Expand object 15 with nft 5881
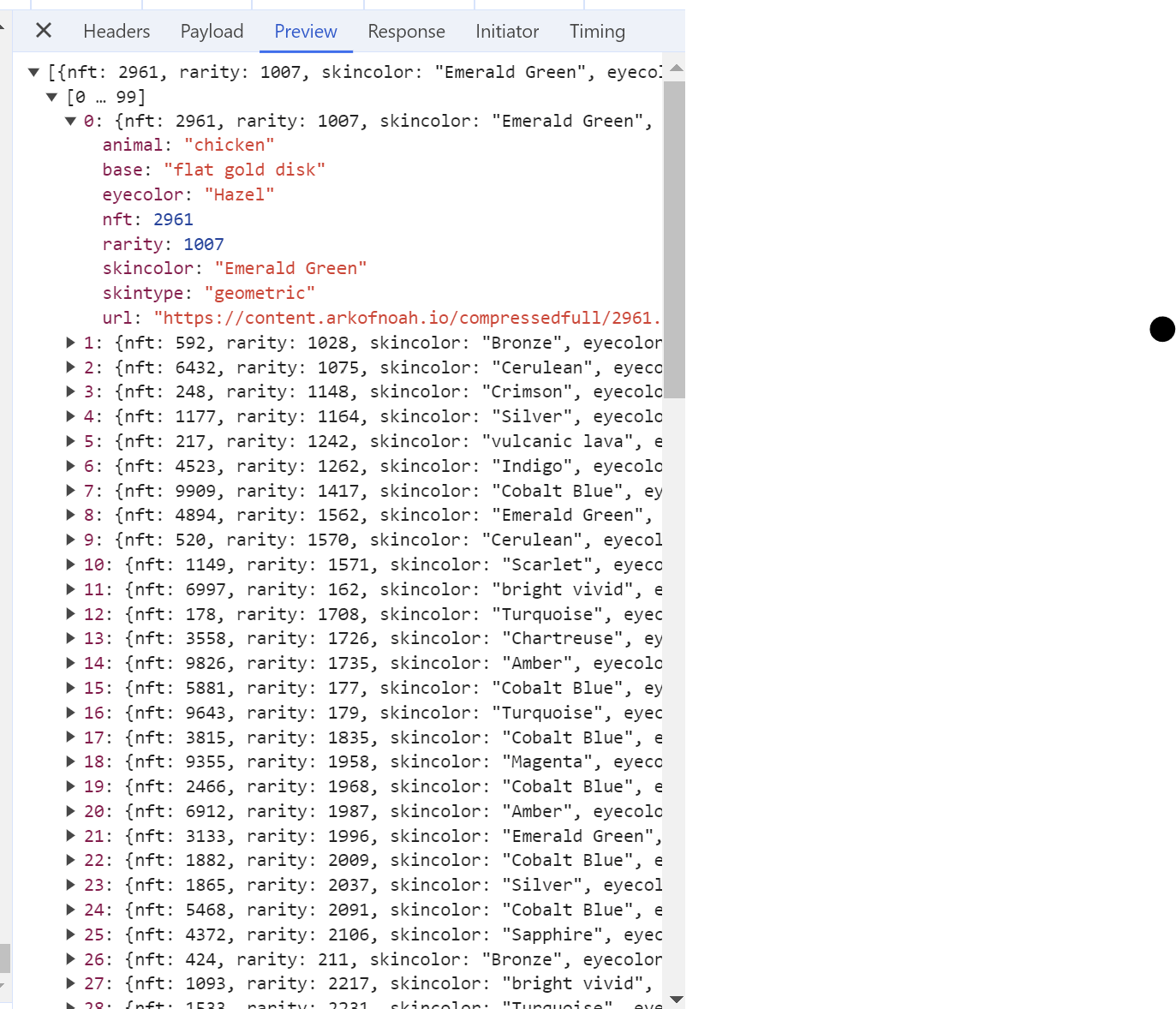Screen dimensions: 1176x1009 pyautogui.click(x=71, y=688)
